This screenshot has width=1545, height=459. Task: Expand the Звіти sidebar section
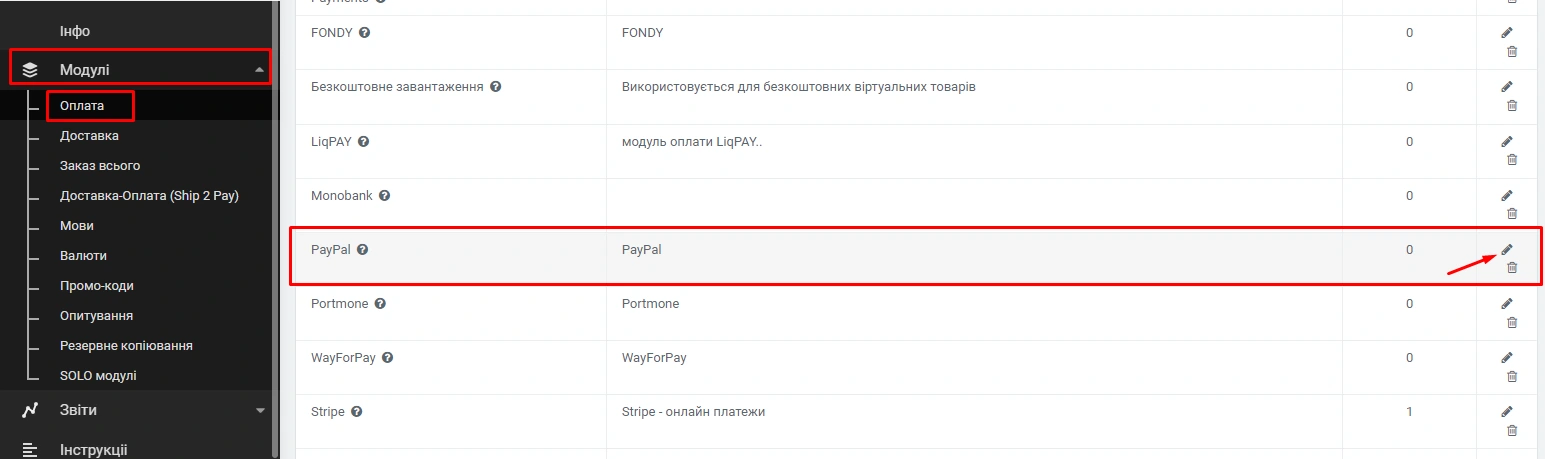coord(260,410)
